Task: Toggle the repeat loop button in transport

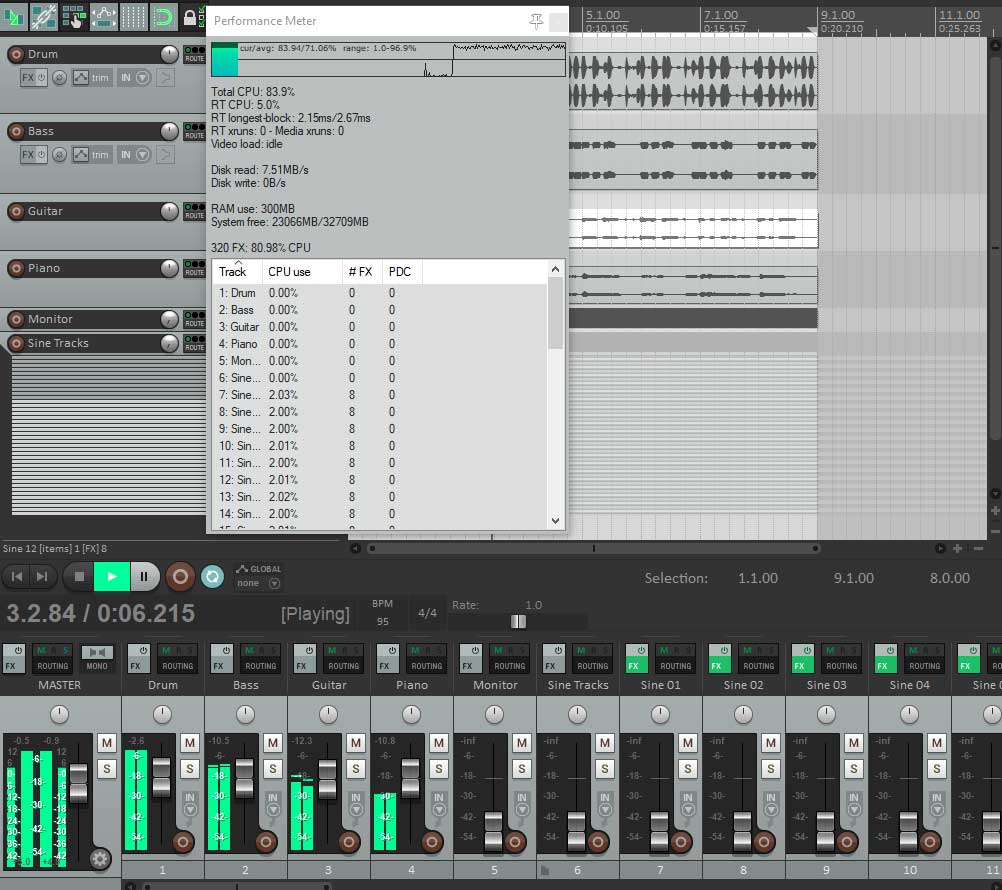Action: [212, 576]
